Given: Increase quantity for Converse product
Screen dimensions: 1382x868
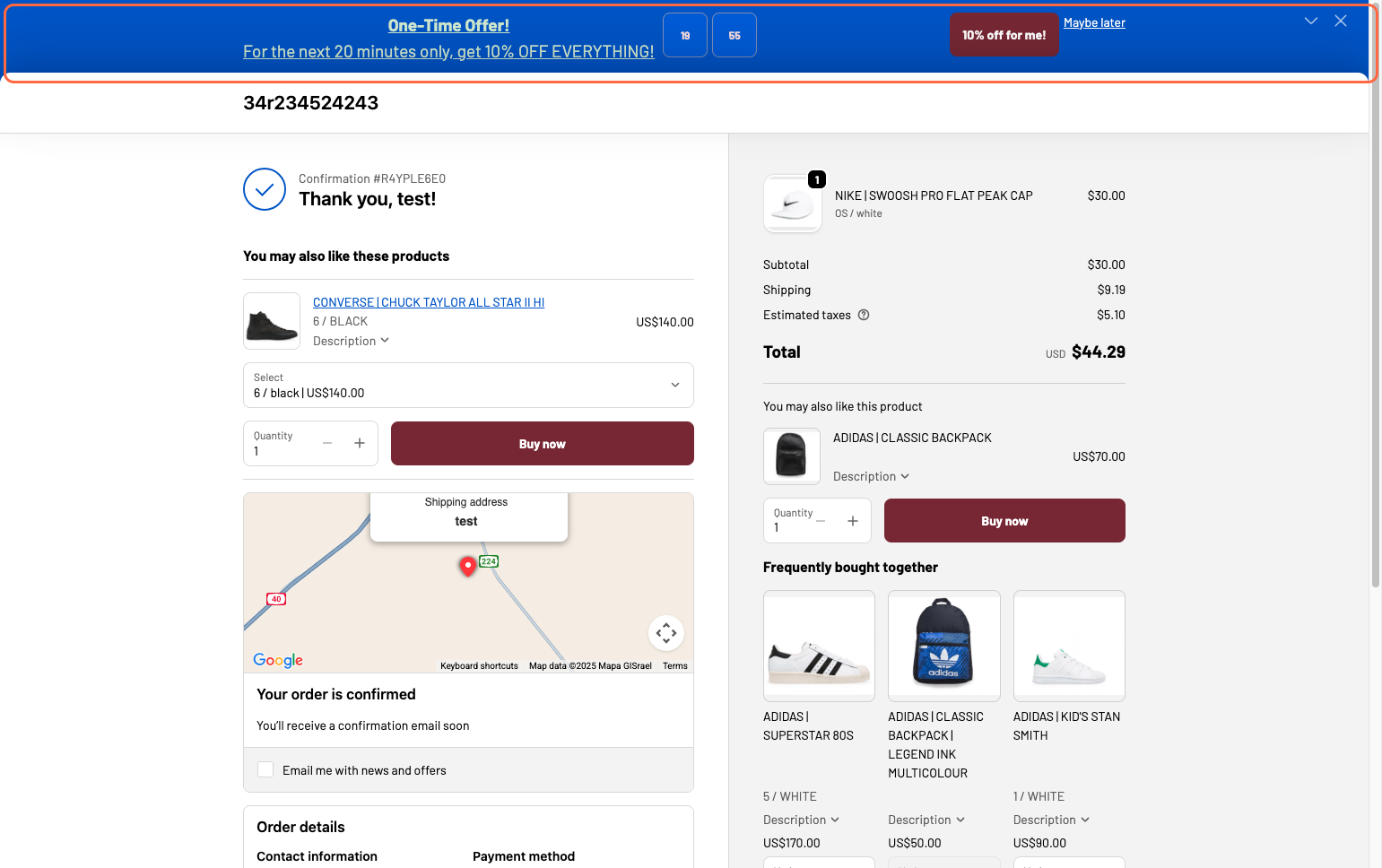Looking at the screenshot, I should tap(360, 443).
